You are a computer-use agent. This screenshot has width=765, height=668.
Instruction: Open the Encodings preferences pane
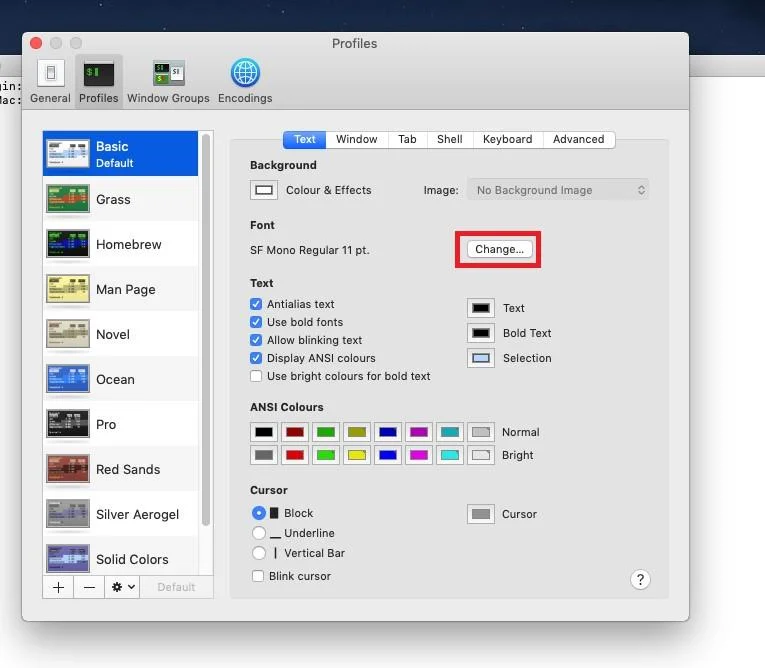pos(245,81)
